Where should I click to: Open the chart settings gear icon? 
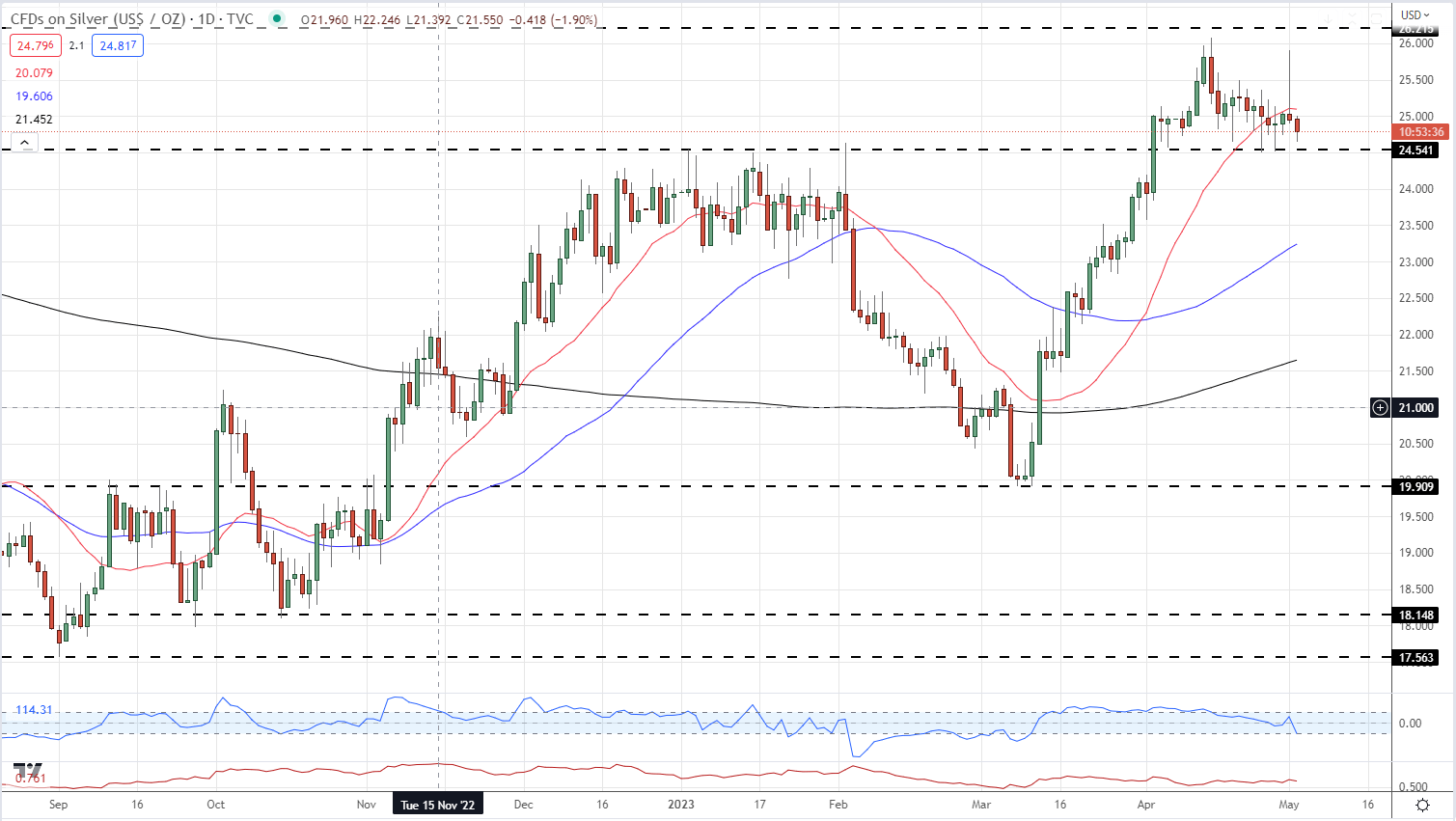(x=1422, y=805)
